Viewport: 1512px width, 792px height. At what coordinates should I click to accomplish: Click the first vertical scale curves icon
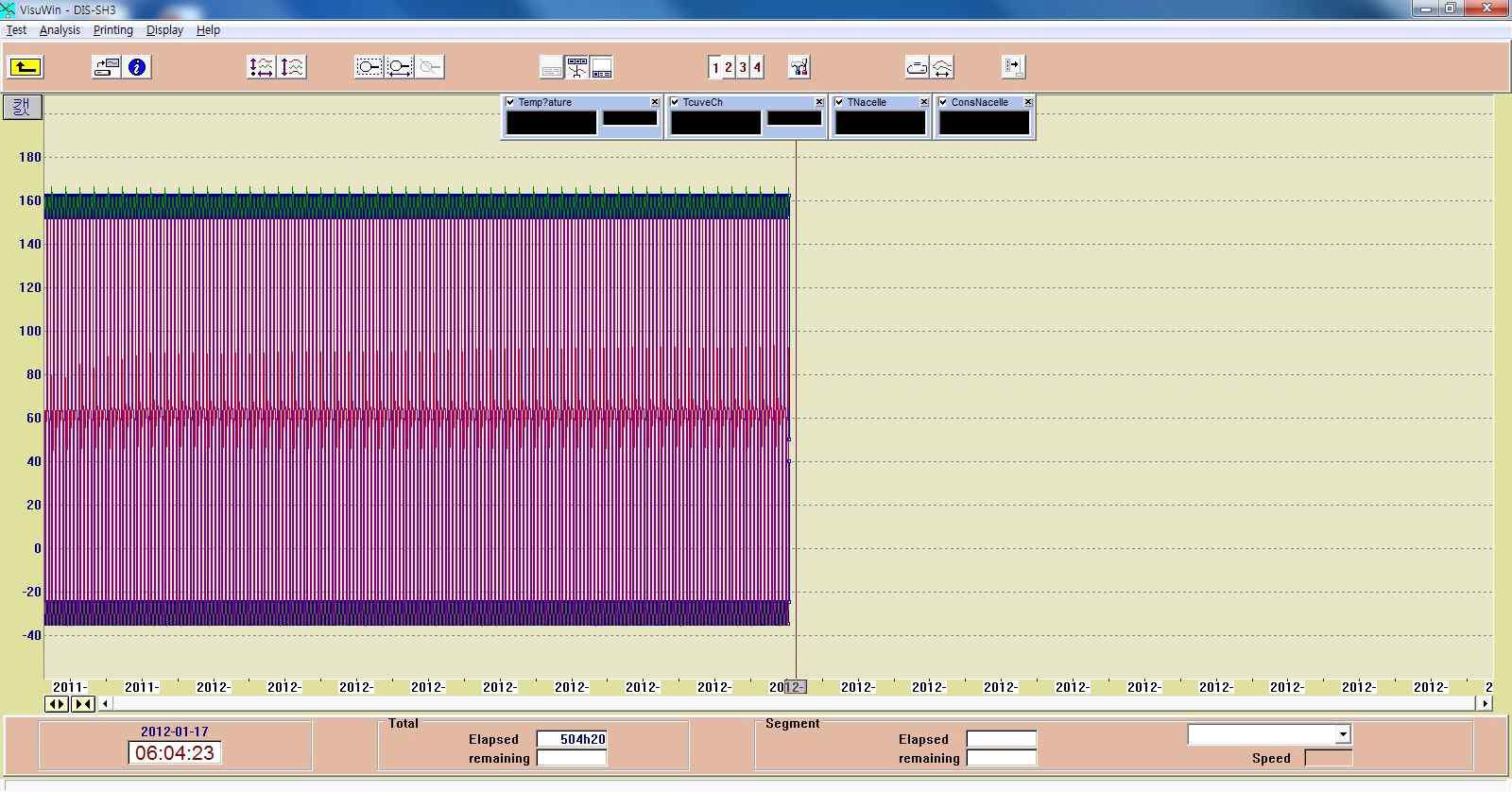[261, 67]
